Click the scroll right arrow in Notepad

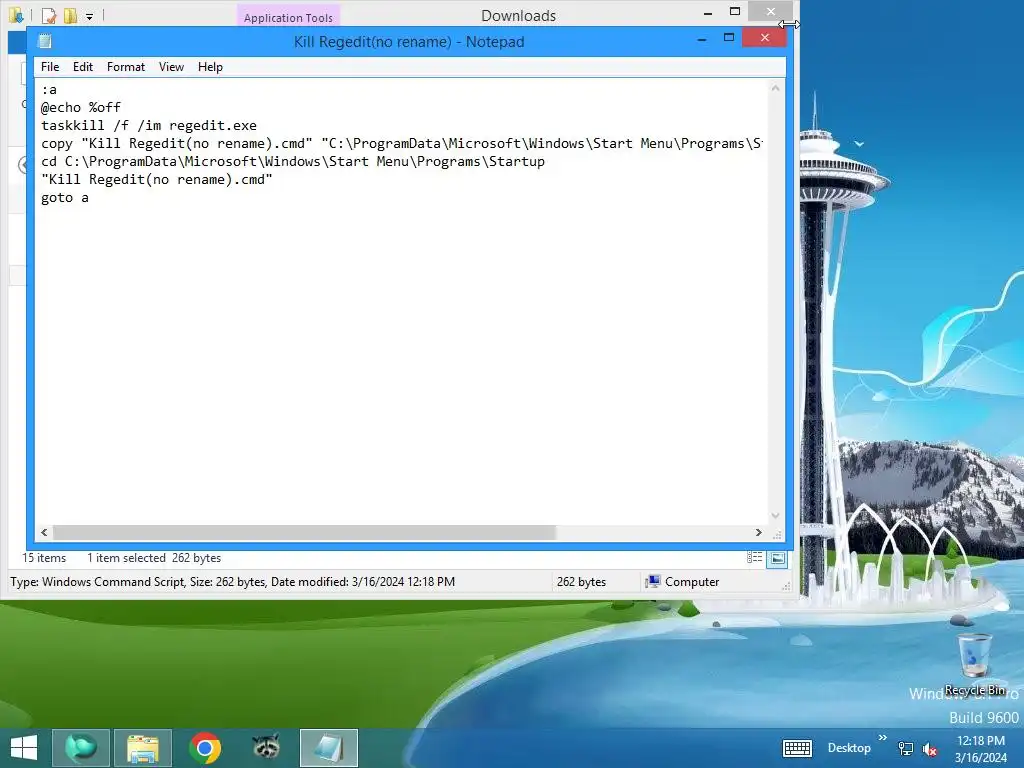pyautogui.click(x=758, y=532)
